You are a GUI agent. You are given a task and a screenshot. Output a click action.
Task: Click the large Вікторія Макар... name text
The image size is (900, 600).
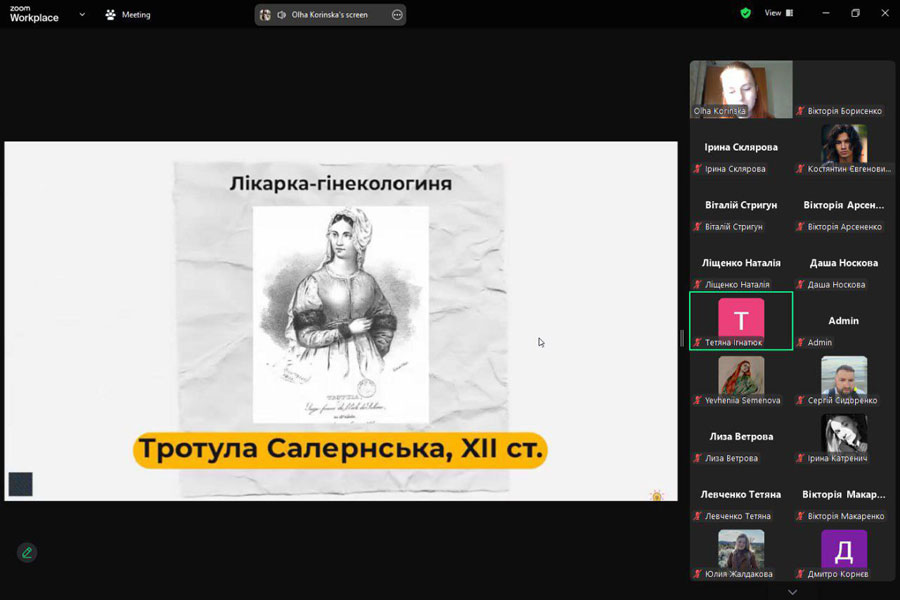pos(844,494)
